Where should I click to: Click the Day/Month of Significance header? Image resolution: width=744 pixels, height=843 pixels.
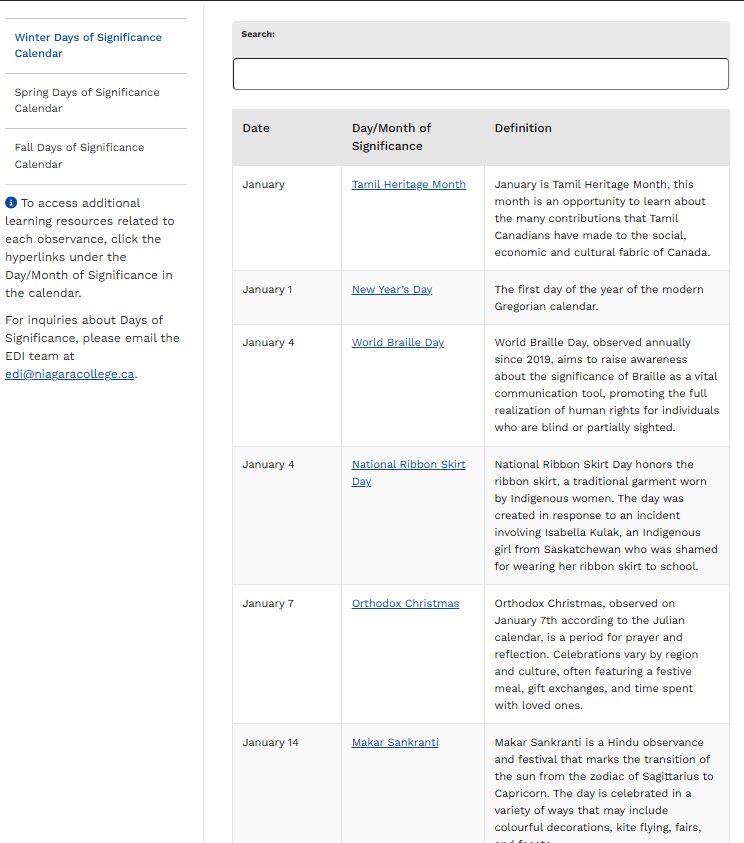coord(391,137)
